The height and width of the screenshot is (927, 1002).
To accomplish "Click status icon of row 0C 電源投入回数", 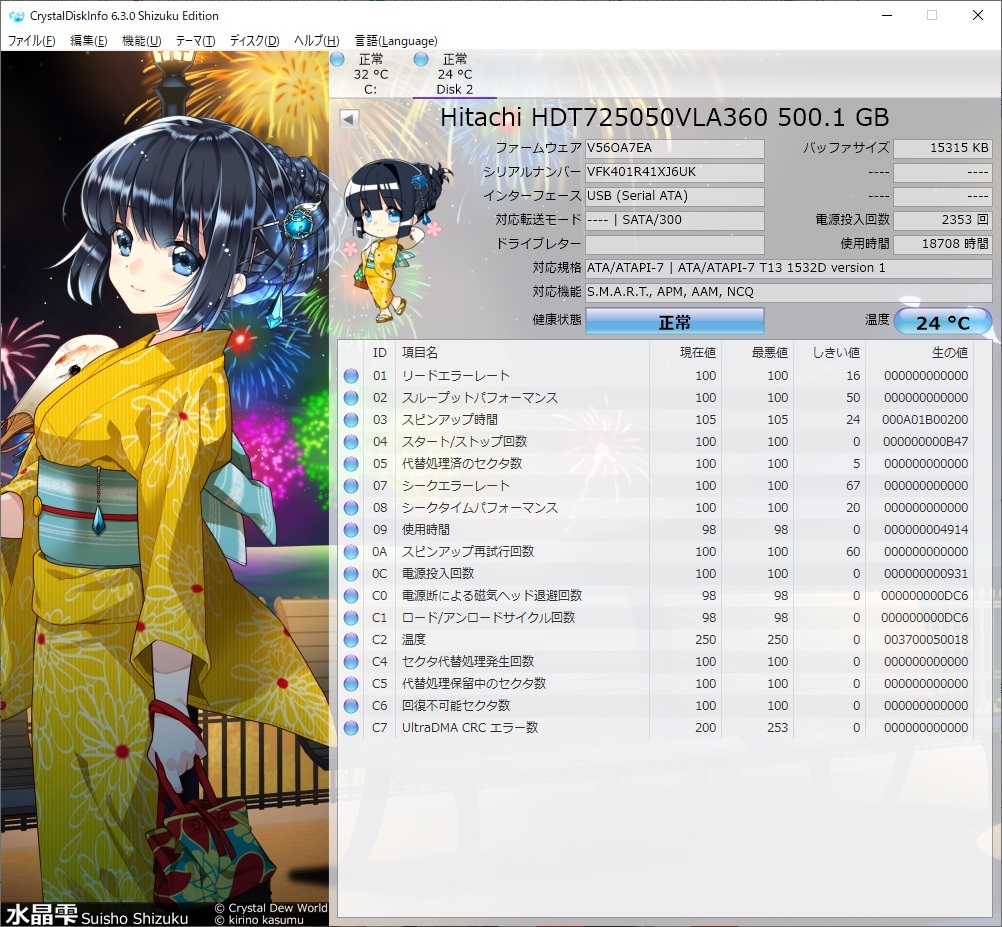I will click(351, 574).
